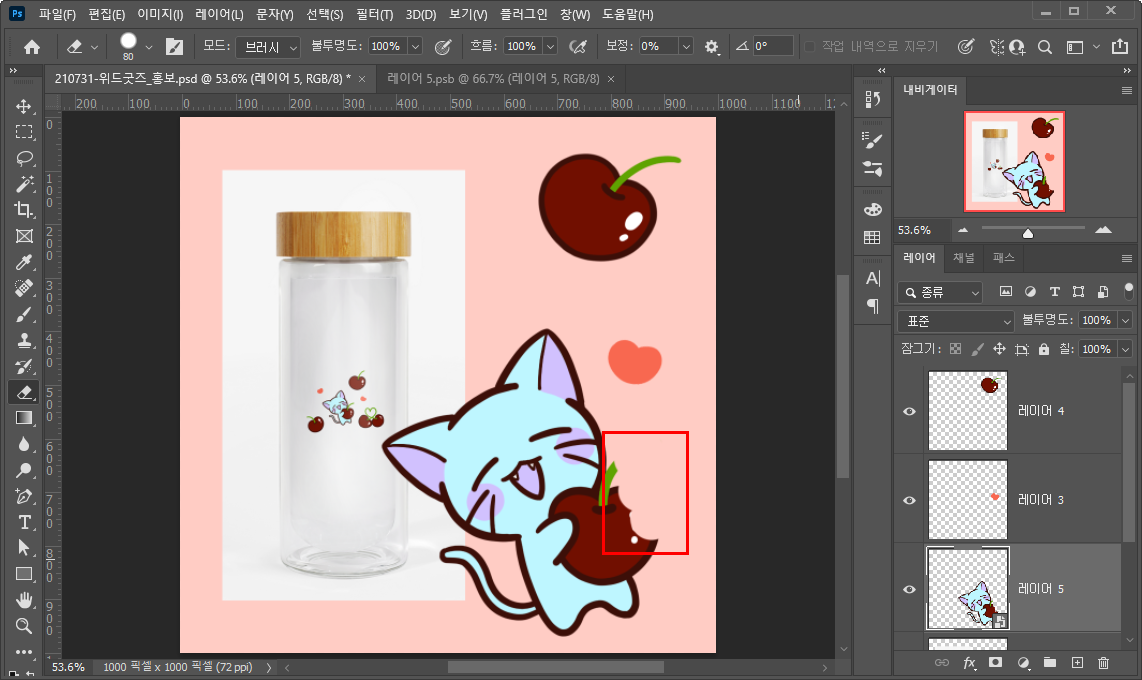Screen dimensions: 1142x680
Task: Open eraser 불투명도 dropdown arrow
Action: (x=415, y=47)
